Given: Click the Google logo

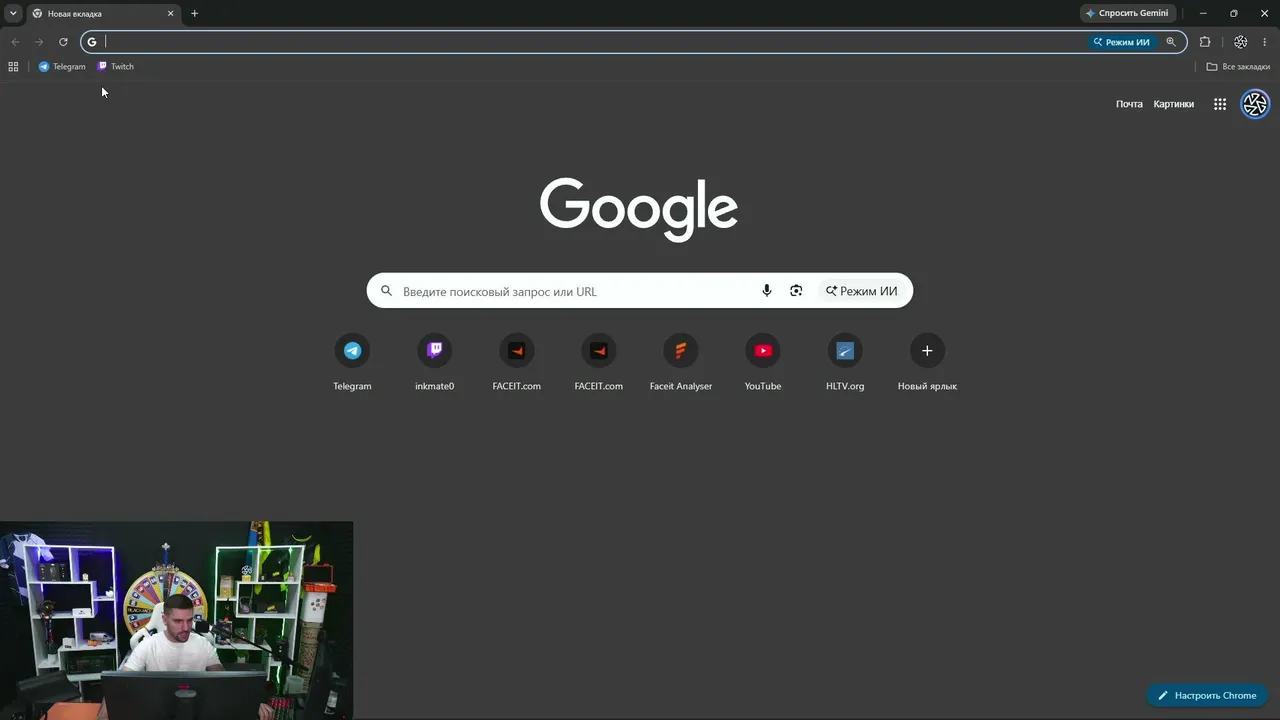Looking at the screenshot, I should point(639,210).
